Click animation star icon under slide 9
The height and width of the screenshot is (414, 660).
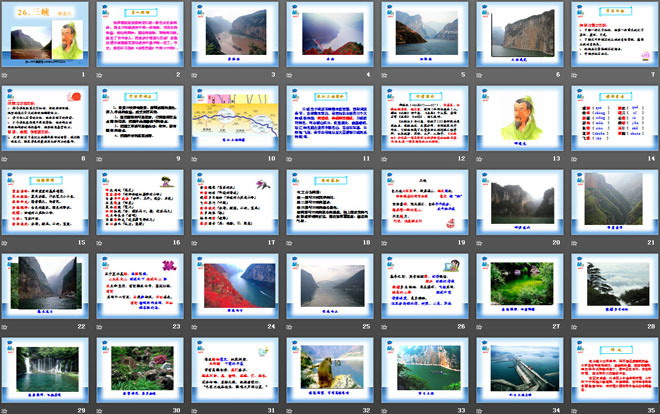point(100,159)
